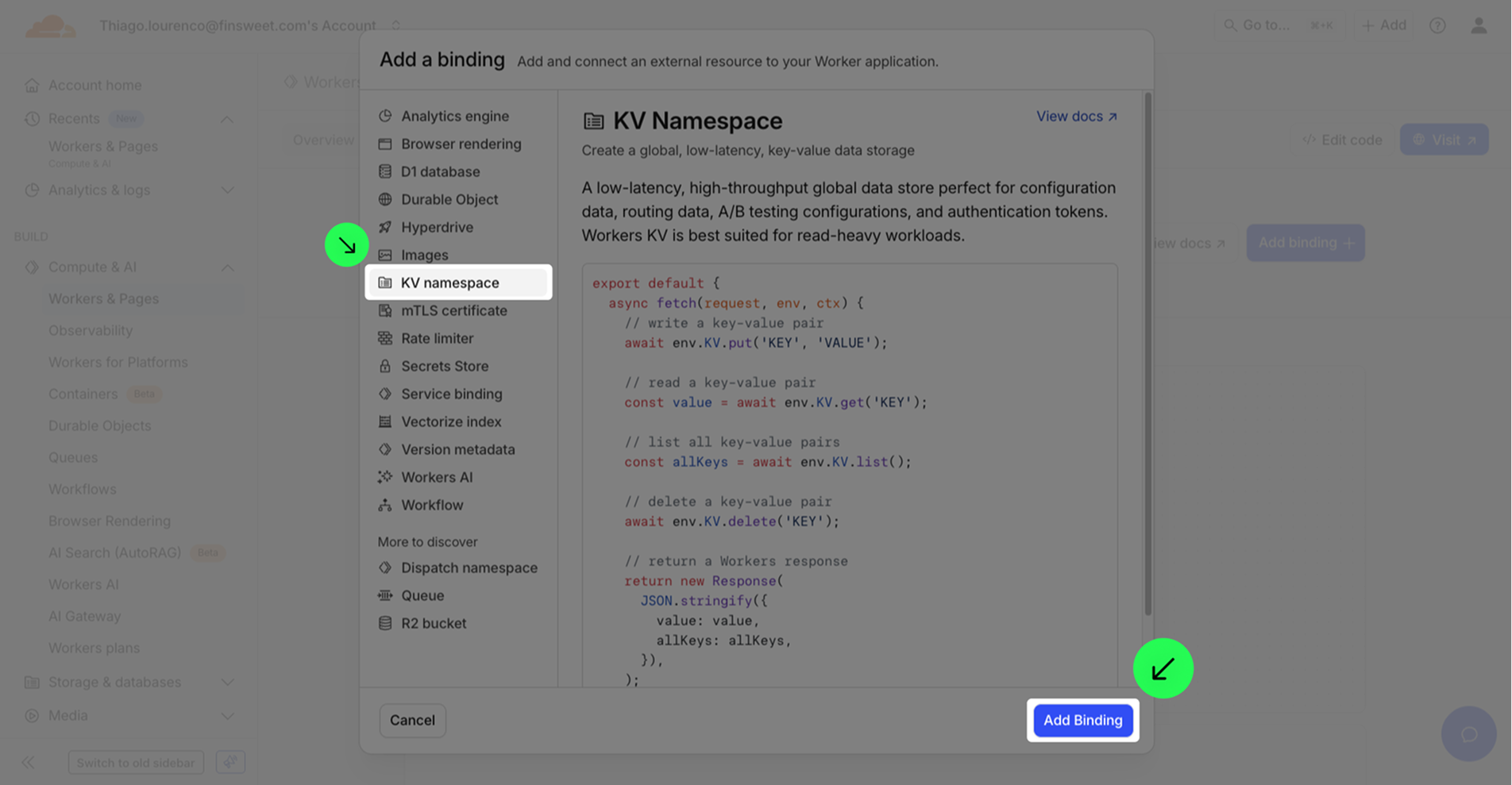
Task: Expand Analytics & logs section
Action: click(227, 190)
